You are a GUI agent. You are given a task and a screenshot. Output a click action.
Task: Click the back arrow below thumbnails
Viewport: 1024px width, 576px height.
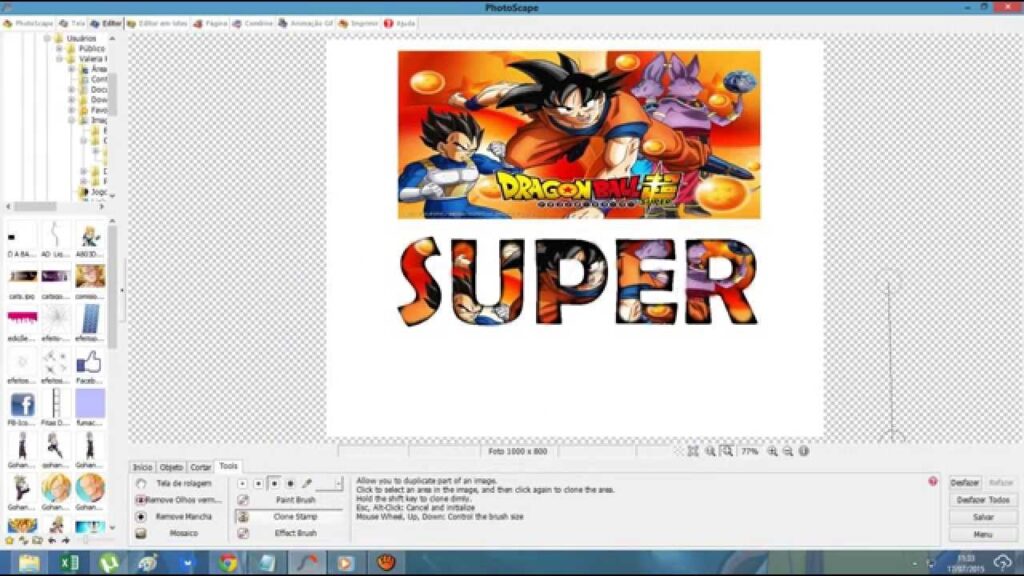[52, 540]
